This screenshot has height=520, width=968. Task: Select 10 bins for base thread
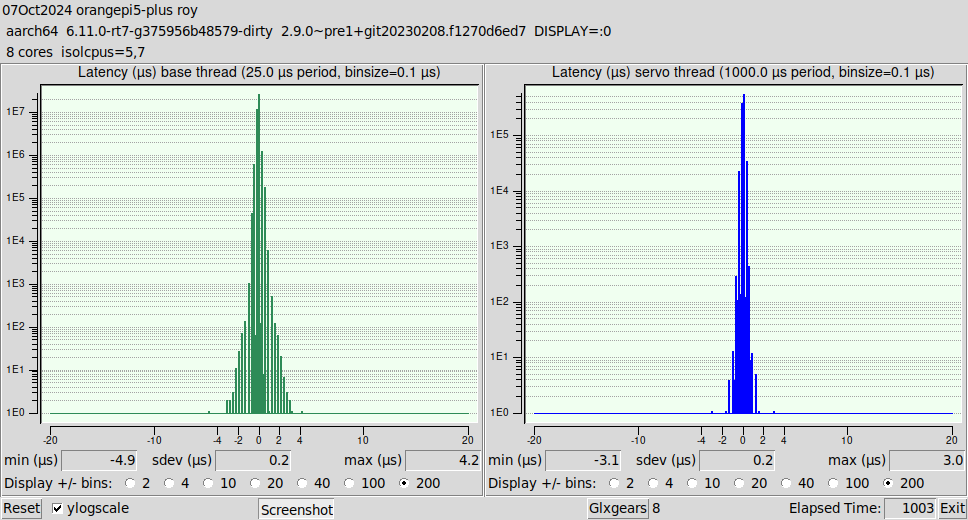point(208,483)
